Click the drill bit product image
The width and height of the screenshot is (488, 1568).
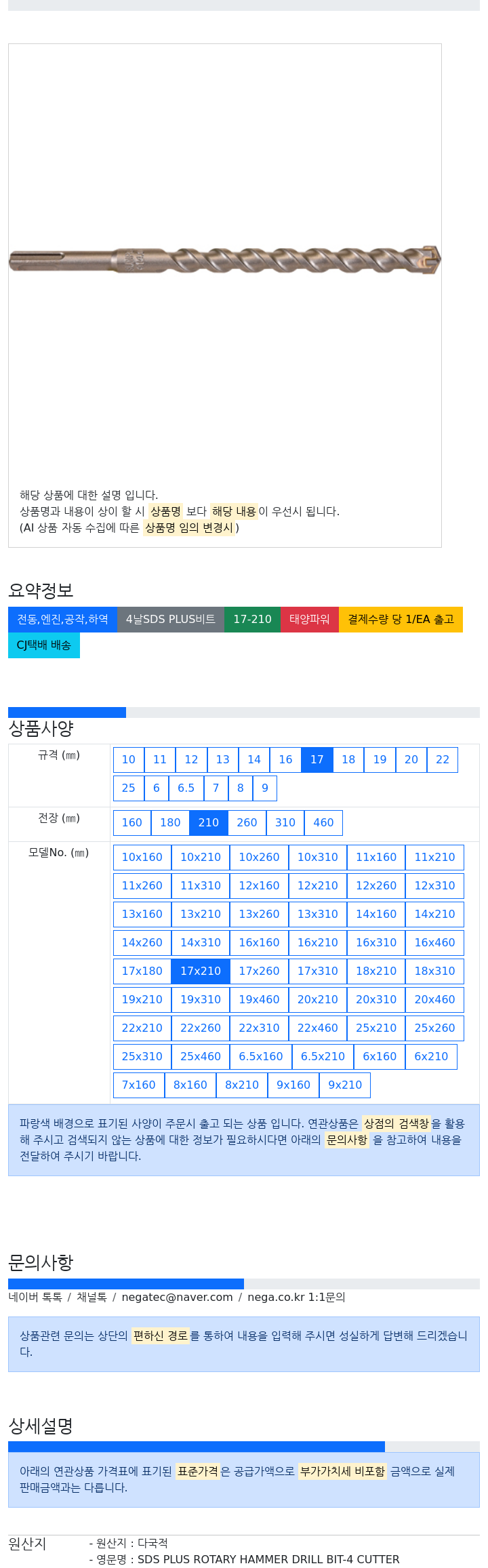224,260
